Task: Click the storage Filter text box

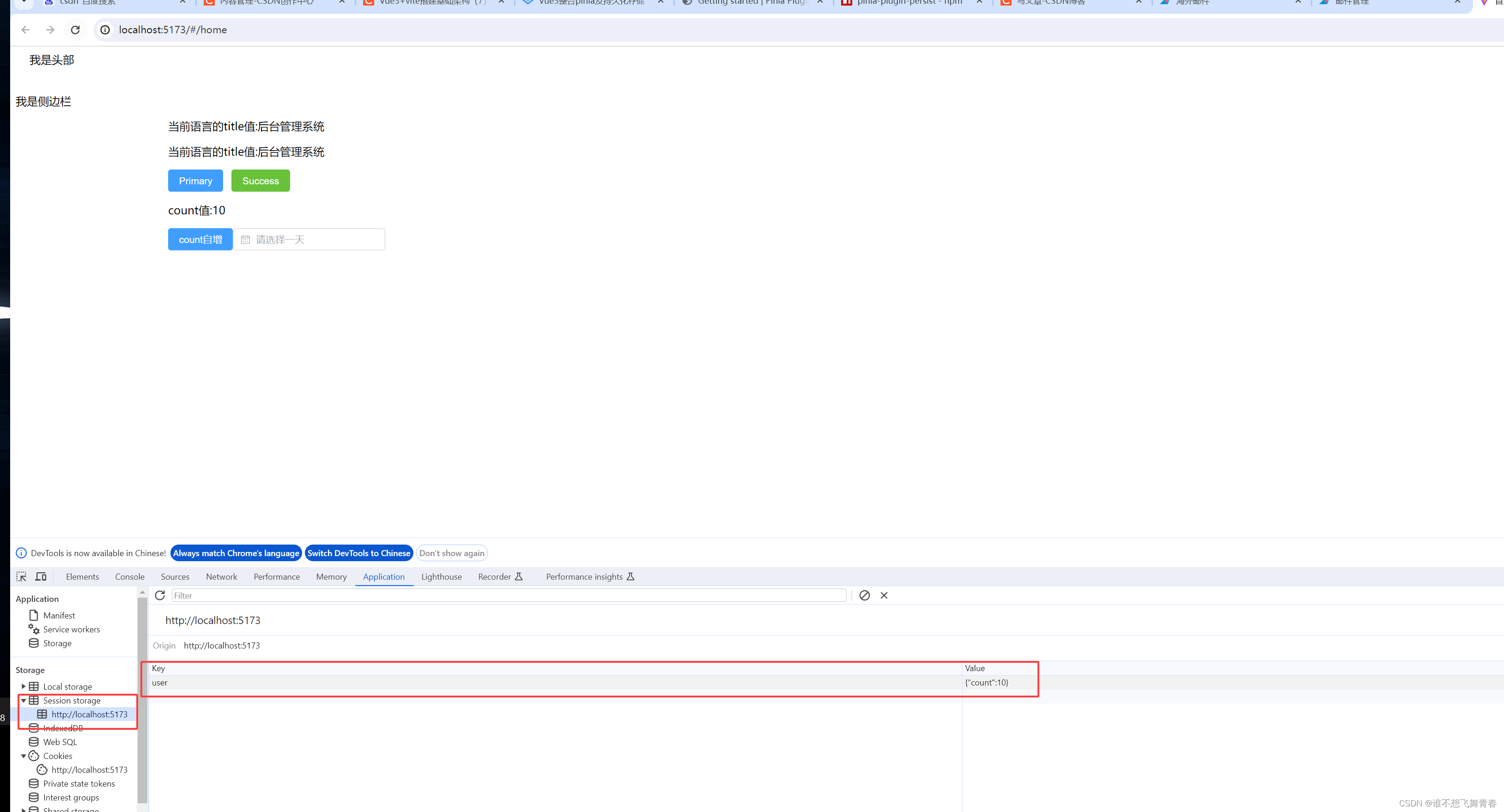Action: pyautogui.click(x=508, y=595)
